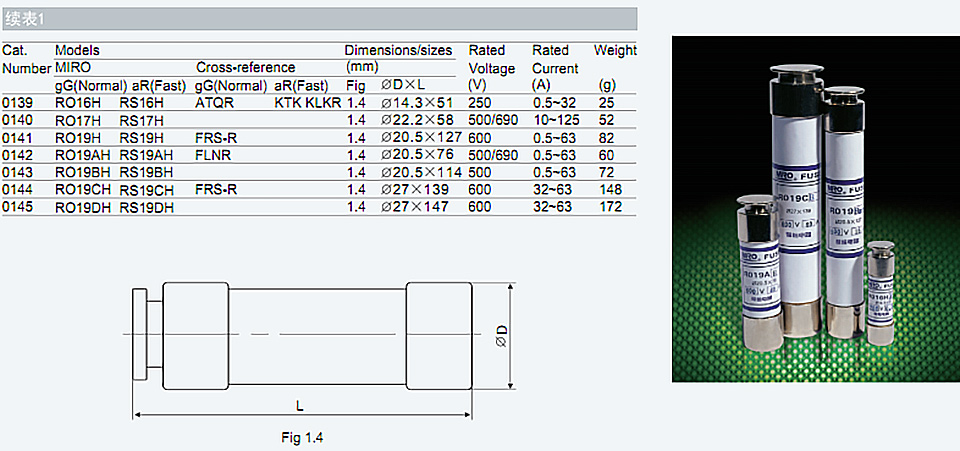Click the ATQR cross-reference cell
Screen dimensions: 960x451
point(214,103)
